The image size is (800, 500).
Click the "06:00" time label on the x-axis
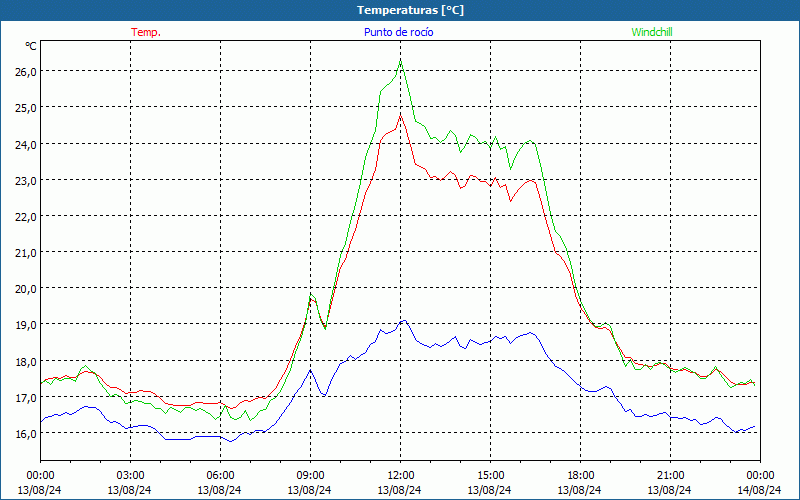click(220, 476)
